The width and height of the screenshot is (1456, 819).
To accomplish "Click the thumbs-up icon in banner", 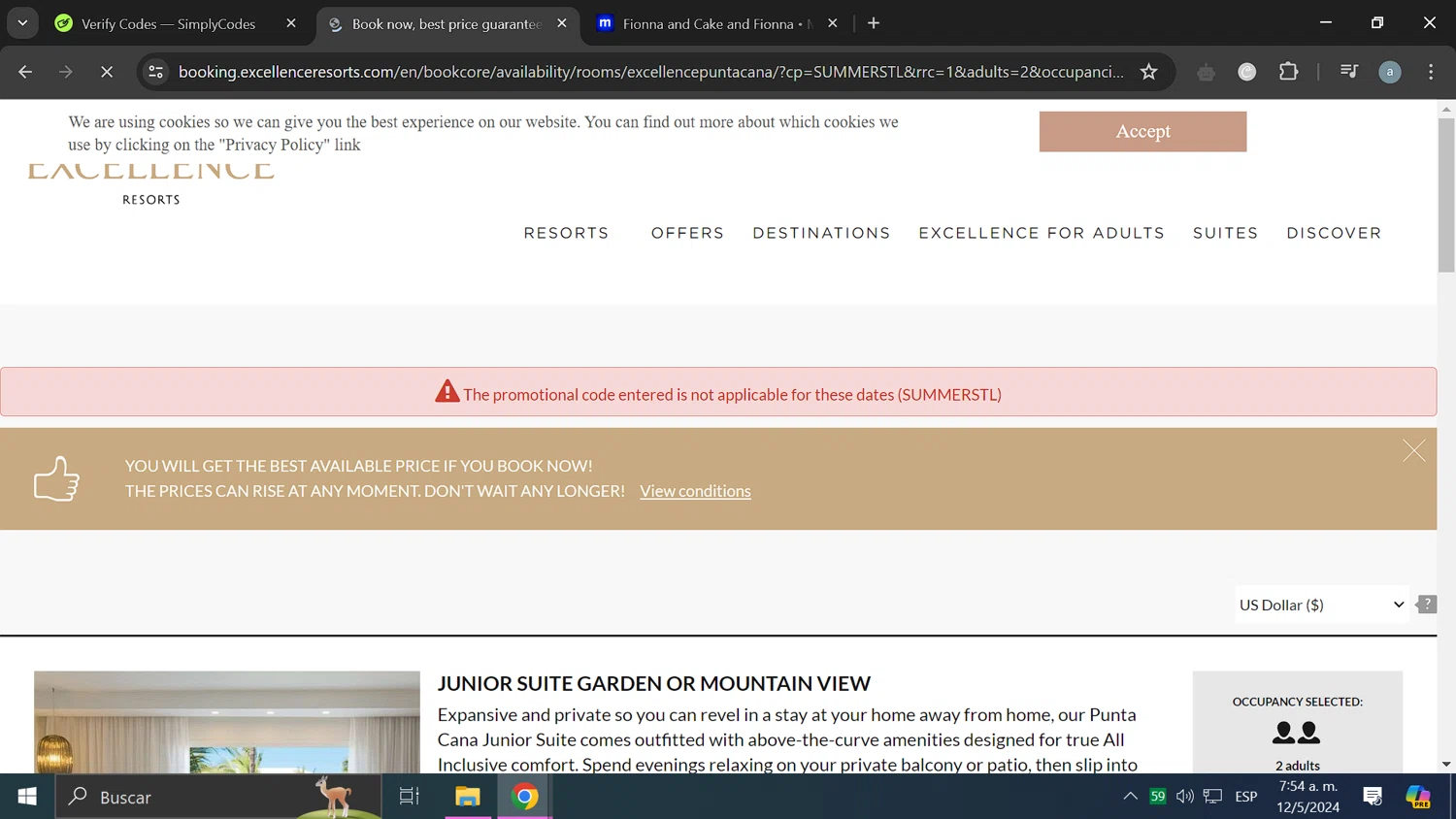I will [x=56, y=478].
